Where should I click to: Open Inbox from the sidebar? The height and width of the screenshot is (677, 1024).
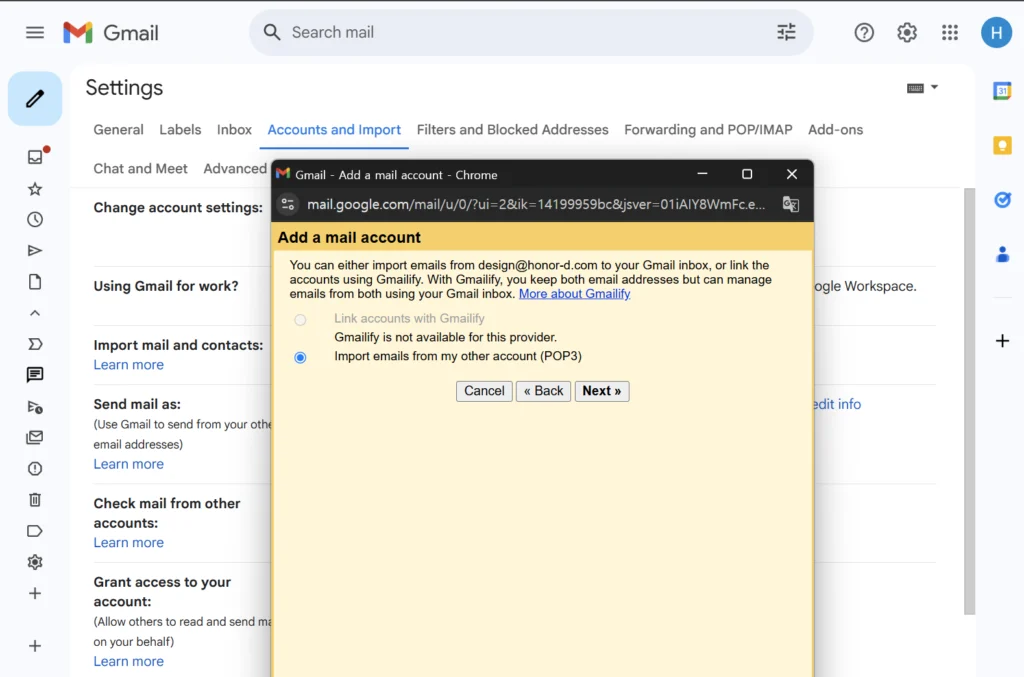pyautogui.click(x=35, y=157)
